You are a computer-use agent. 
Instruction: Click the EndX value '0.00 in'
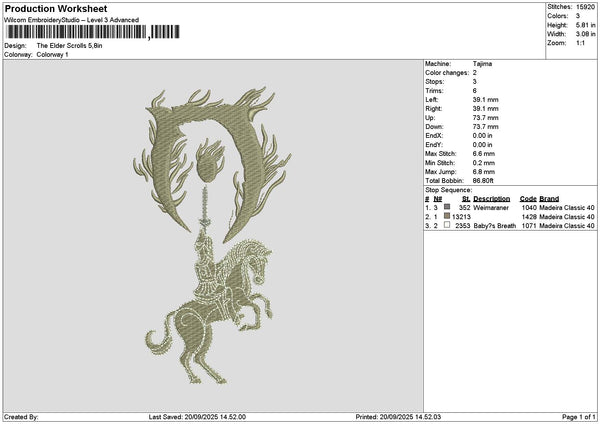pos(483,136)
